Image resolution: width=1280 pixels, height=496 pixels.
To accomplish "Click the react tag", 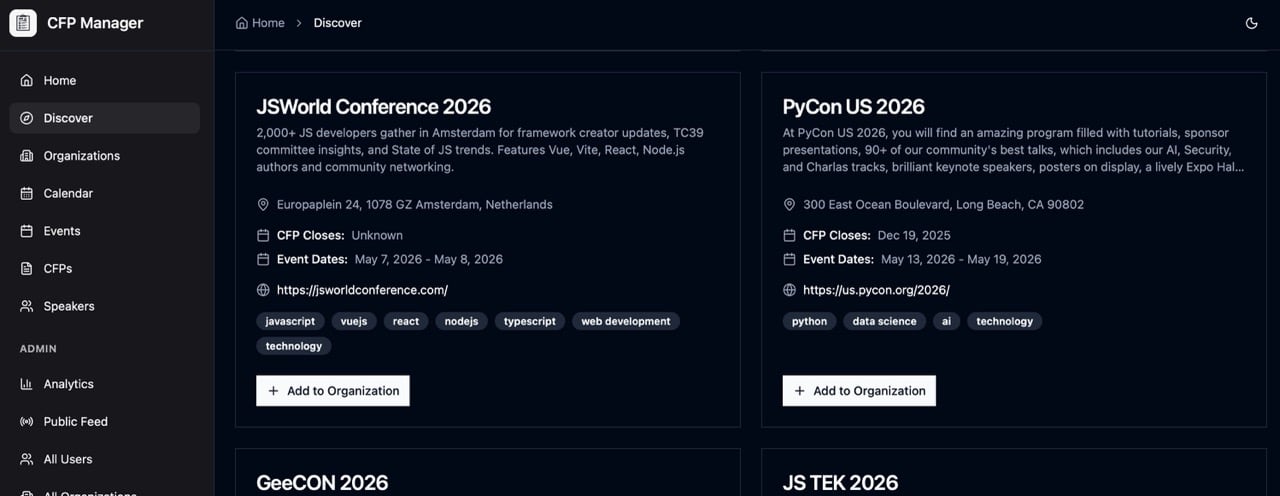I will (x=406, y=321).
